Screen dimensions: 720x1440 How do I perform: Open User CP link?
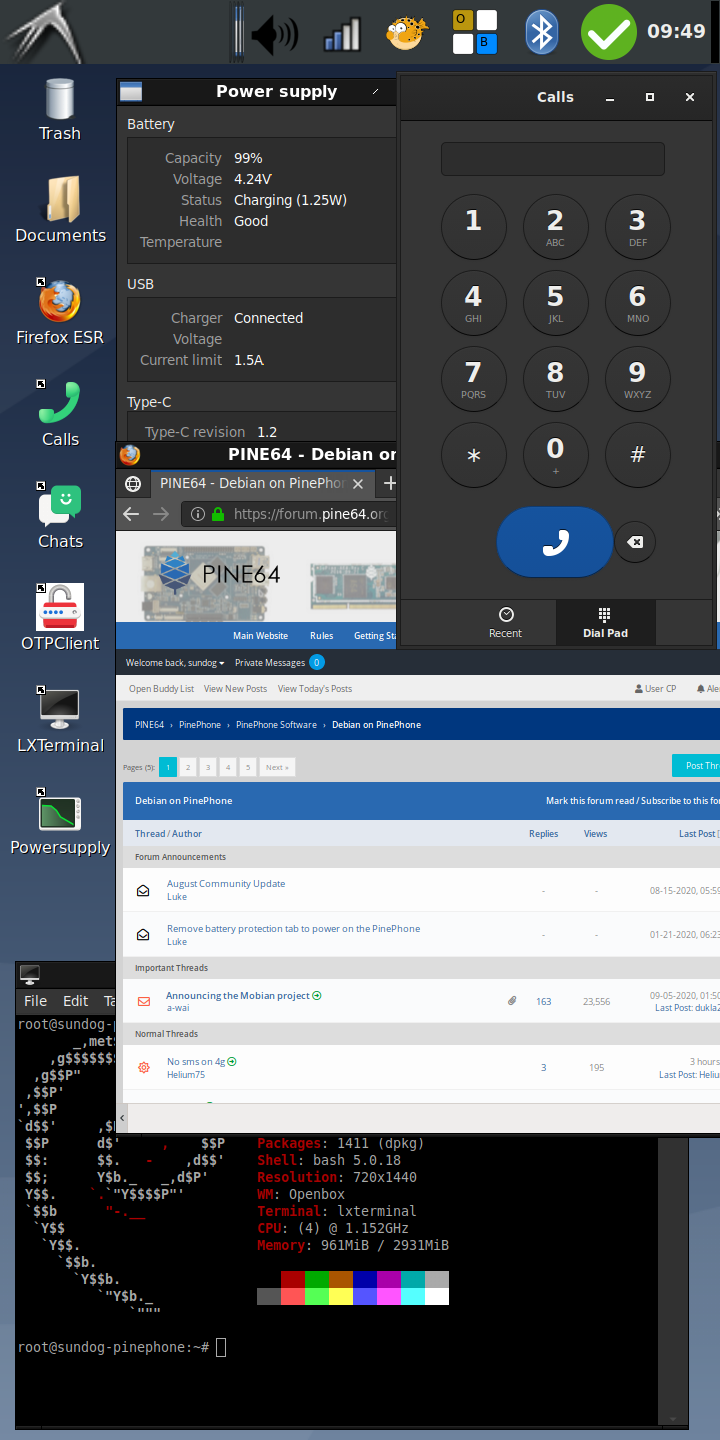point(656,689)
